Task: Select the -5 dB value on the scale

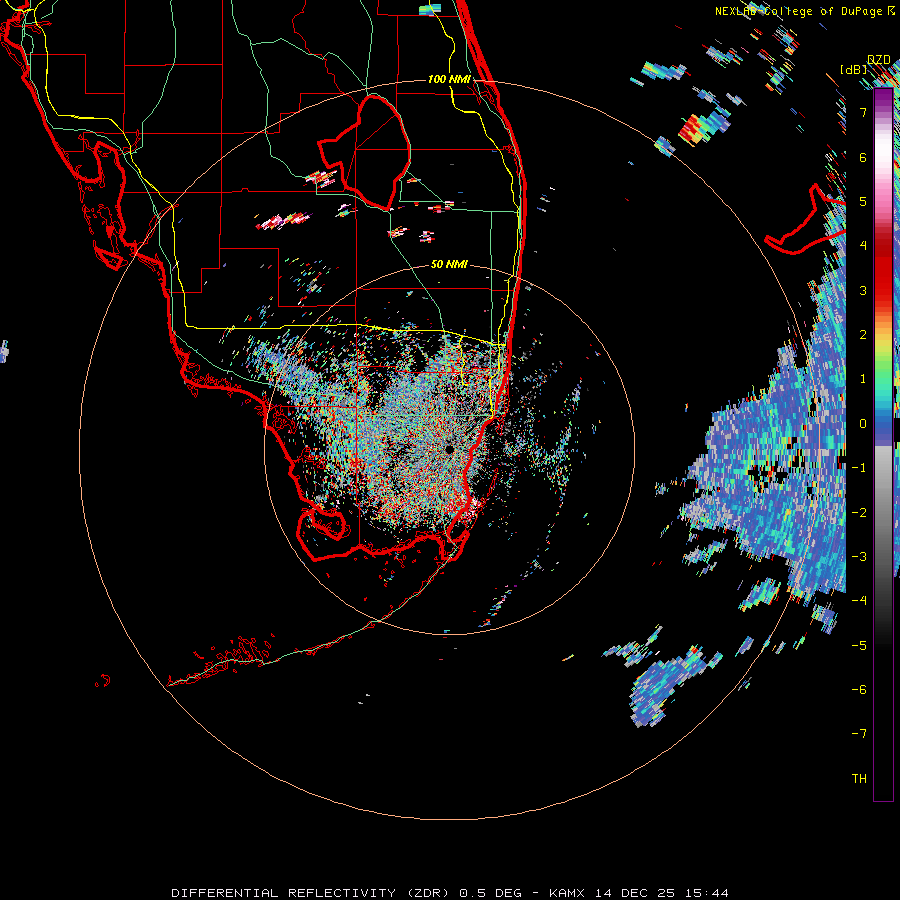Action: point(859,646)
